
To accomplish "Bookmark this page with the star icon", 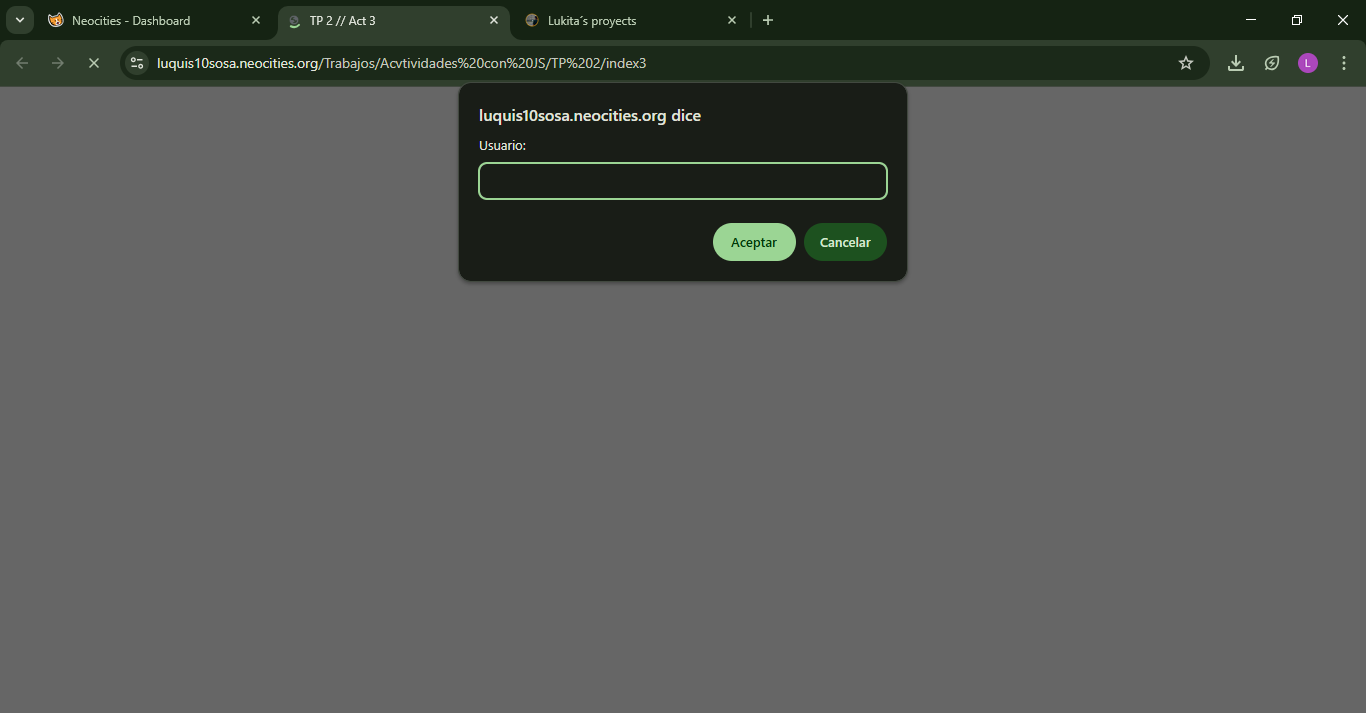I will (x=1186, y=63).
